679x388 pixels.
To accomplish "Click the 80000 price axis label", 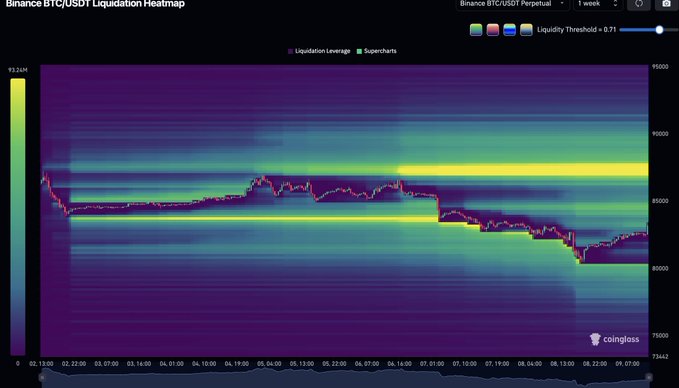I will click(660, 268).
